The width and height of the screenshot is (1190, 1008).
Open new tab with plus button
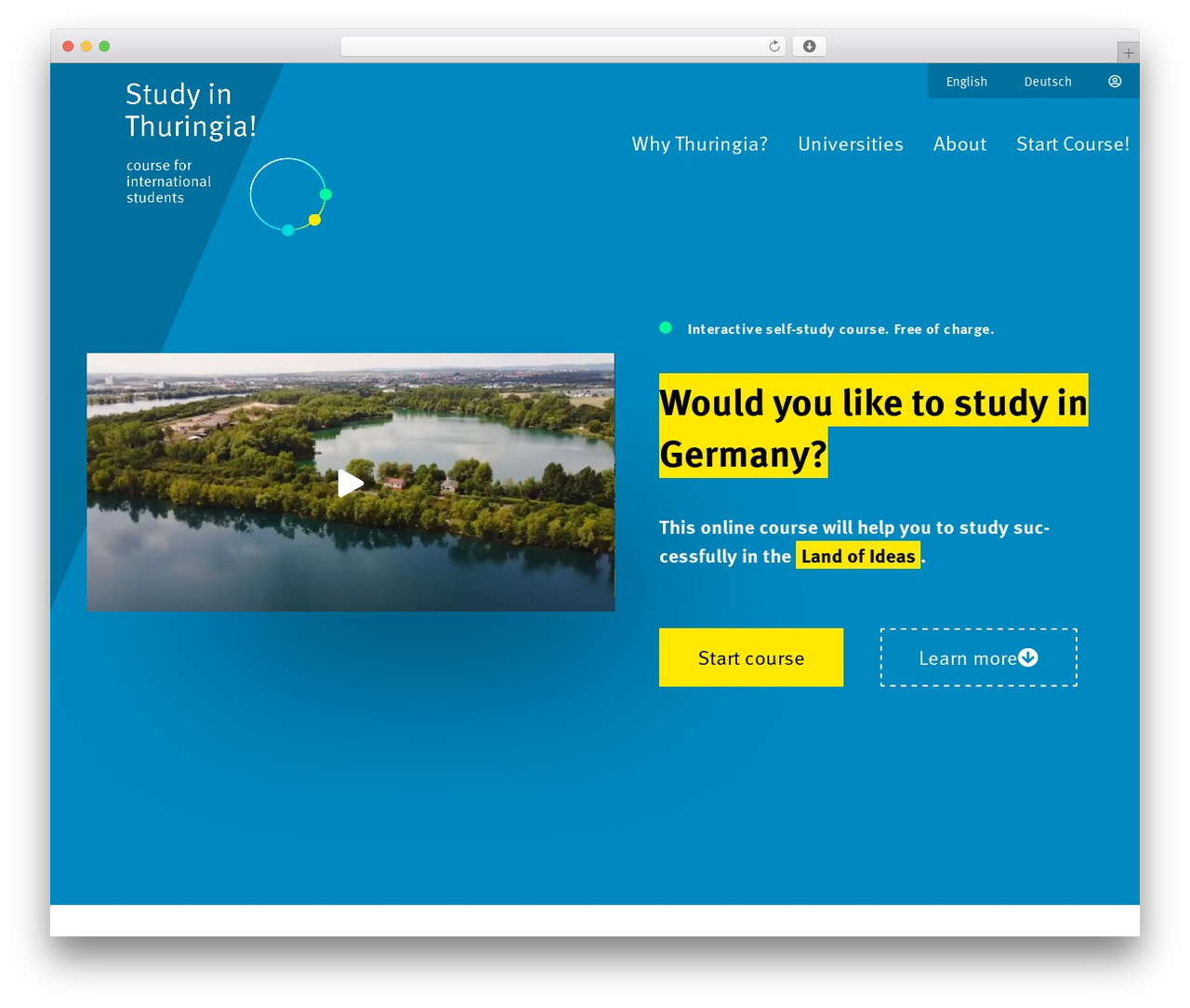(1128, 53)
